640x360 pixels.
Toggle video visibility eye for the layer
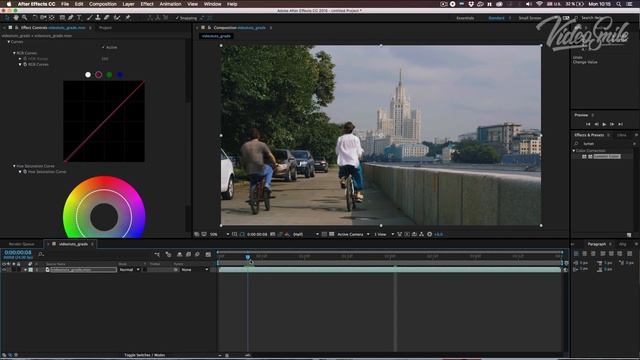point(4,270)
